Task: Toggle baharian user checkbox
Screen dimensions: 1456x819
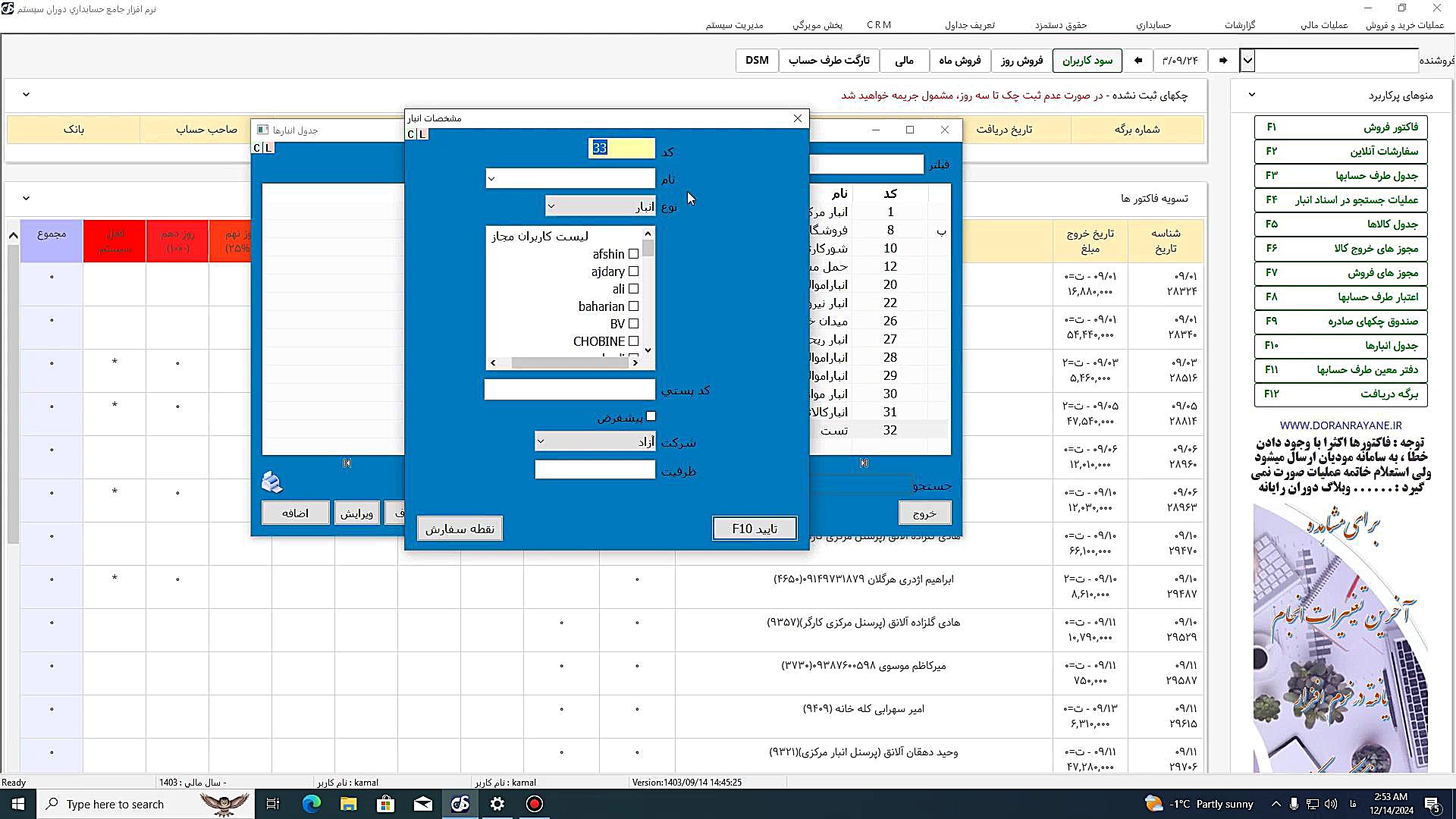Action: tap(633, 306)
